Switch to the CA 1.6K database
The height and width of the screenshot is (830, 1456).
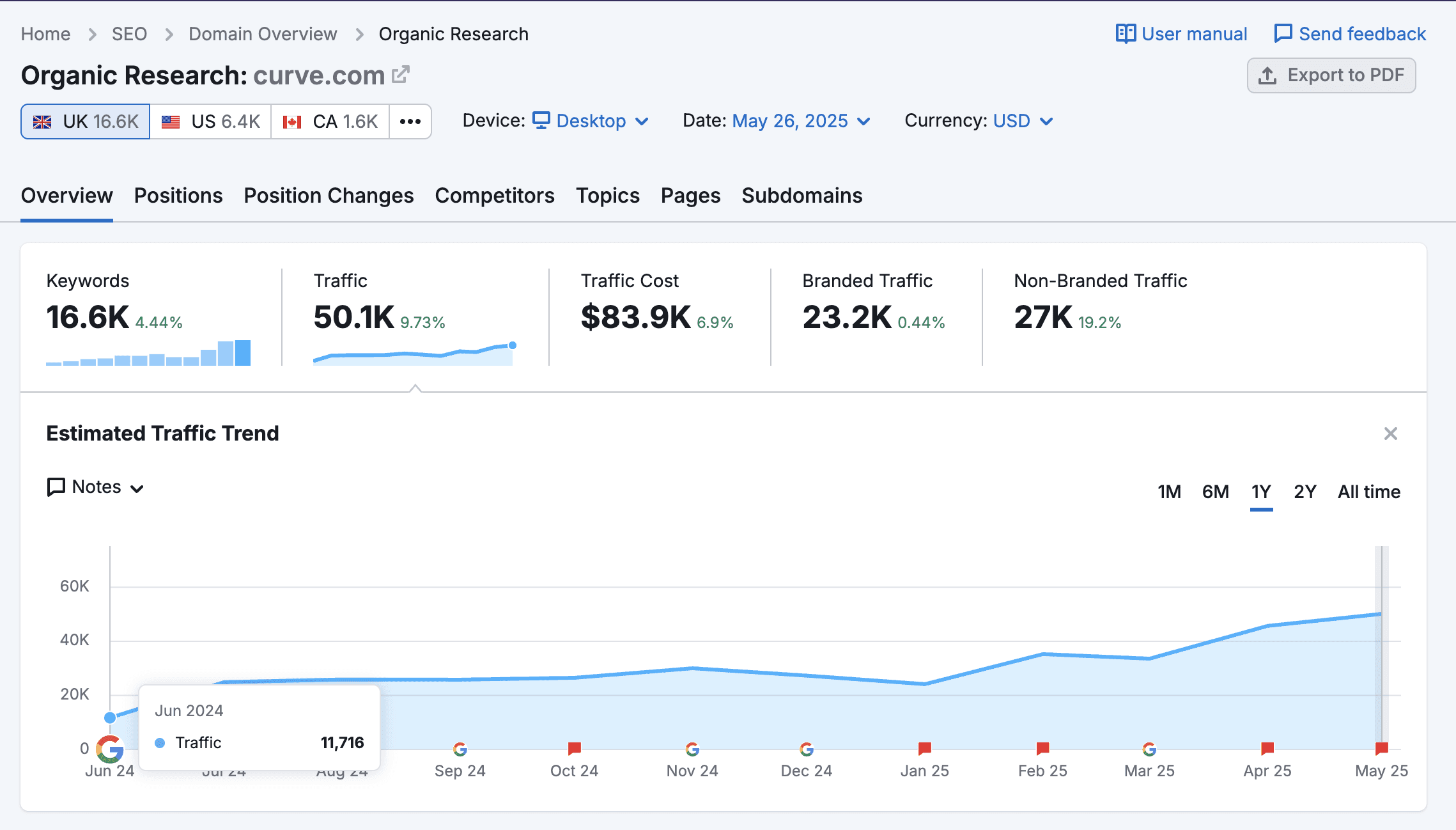coord(330,121)
